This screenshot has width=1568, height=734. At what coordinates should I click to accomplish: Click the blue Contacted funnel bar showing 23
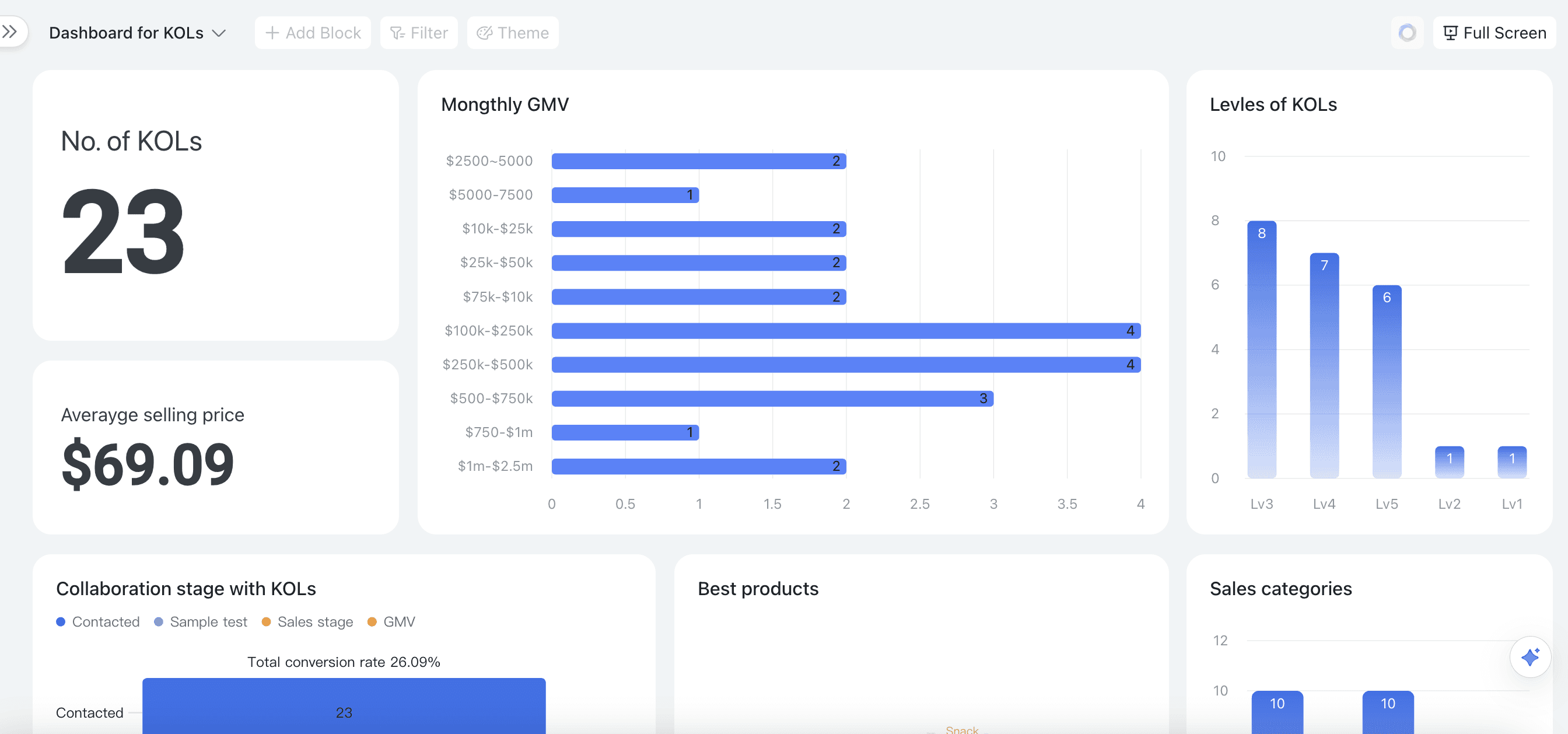click(344, 706)
